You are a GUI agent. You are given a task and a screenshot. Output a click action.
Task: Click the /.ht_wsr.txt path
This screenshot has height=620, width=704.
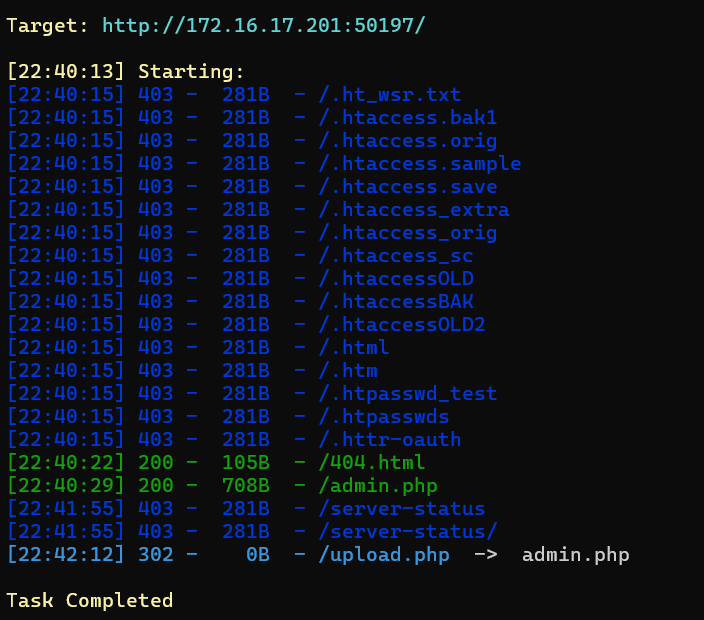click(390, 95)
